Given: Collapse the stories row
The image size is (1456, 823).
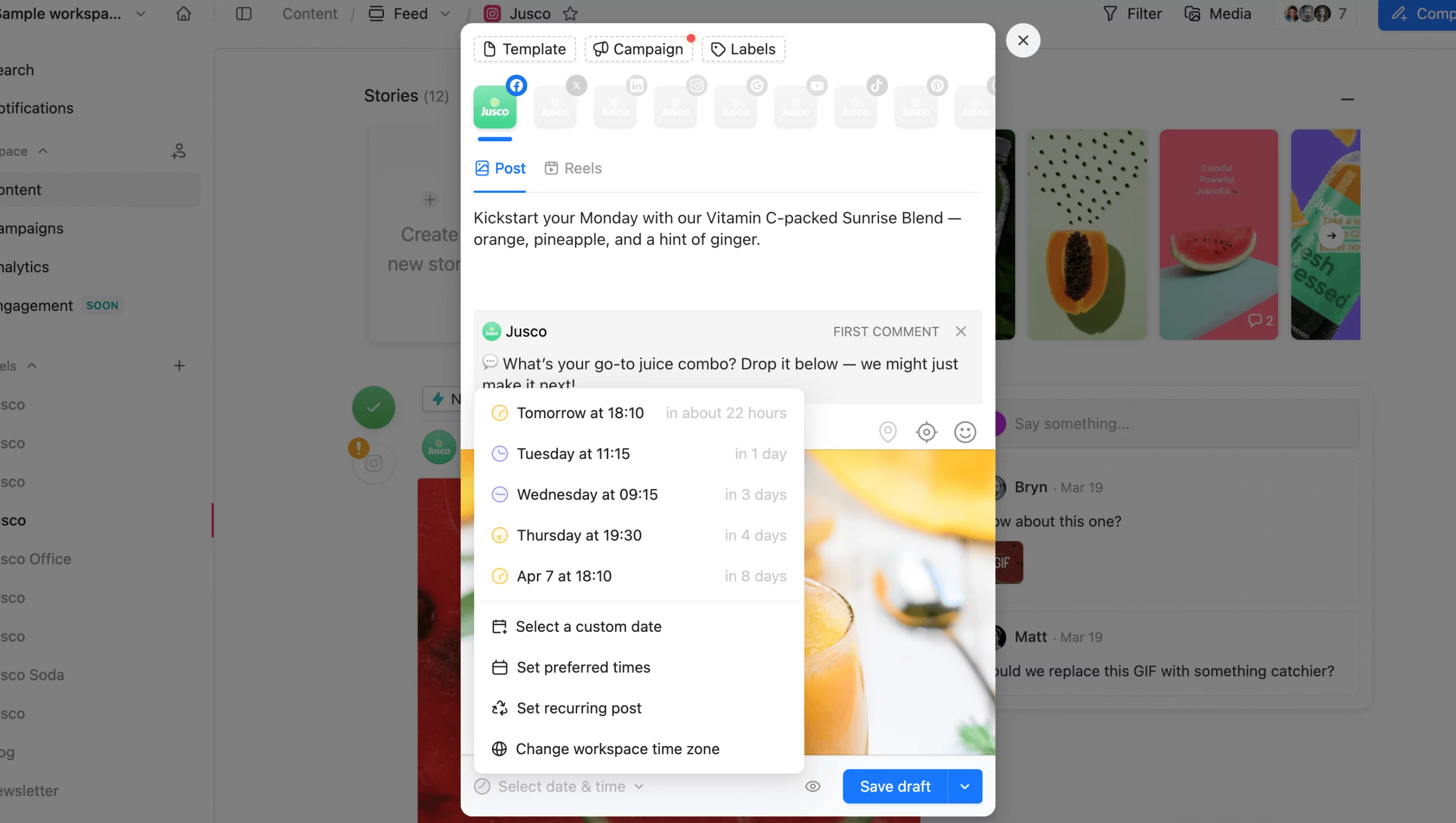Looking at the screenshot, I should pyautogui.click(x=1347, y=100).
